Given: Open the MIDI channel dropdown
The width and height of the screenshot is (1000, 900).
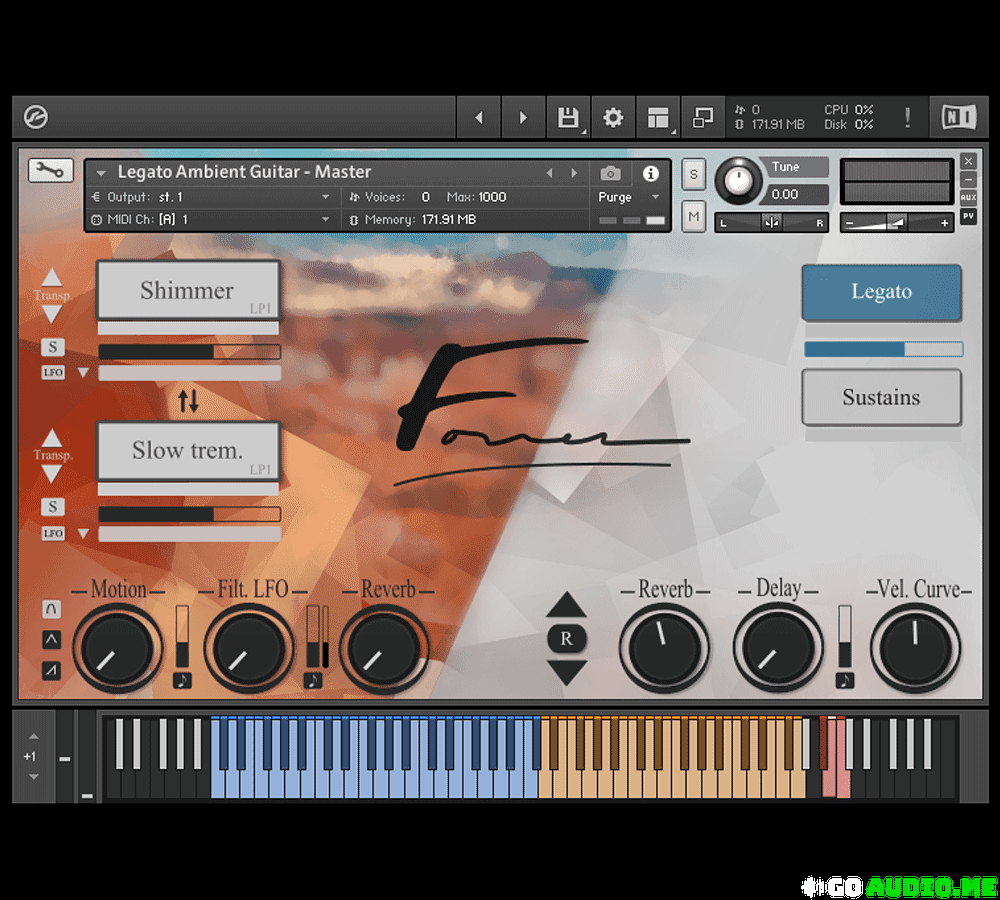Looking at the screenshot, I should click(325, 219).
